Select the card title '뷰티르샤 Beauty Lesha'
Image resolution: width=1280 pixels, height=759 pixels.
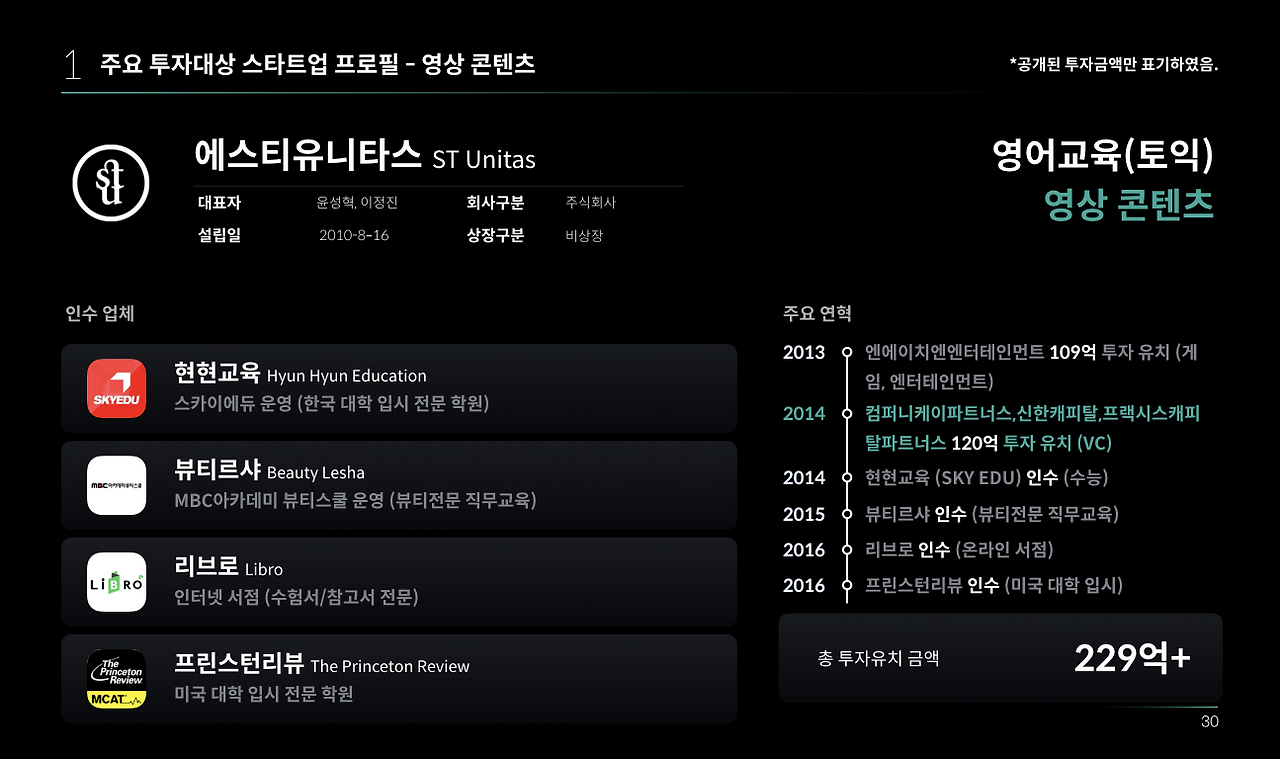coord(269,471)
